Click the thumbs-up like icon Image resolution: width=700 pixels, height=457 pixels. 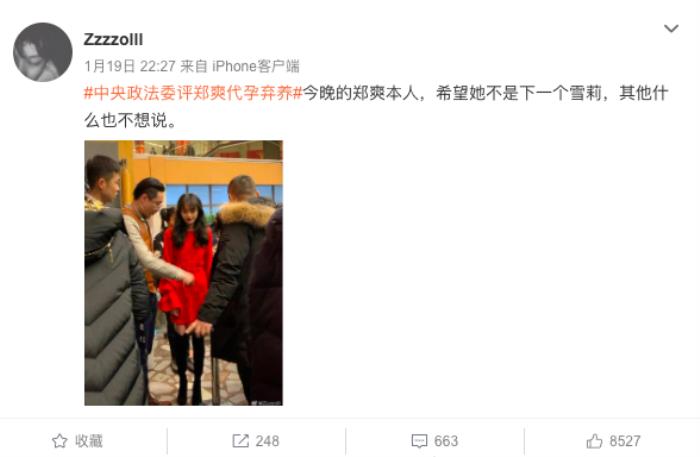[594, 441]
